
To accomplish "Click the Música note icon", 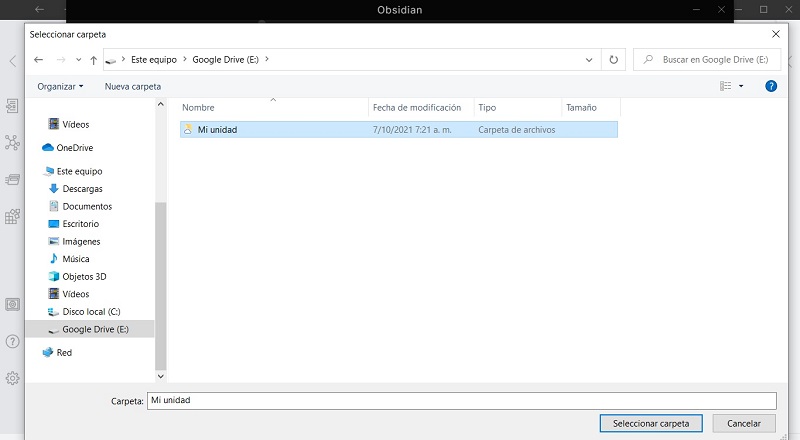I will (54, 258).
